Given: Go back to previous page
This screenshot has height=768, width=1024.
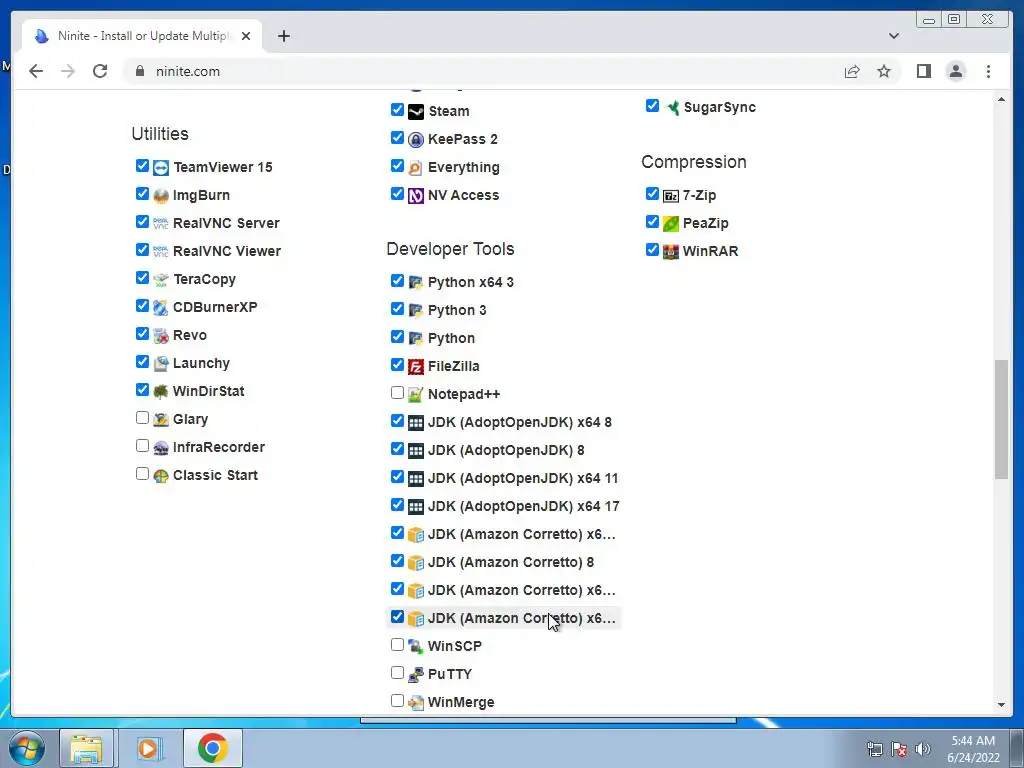Looking at the screenshot, I should pyautogui.click(x=36, y=71).
